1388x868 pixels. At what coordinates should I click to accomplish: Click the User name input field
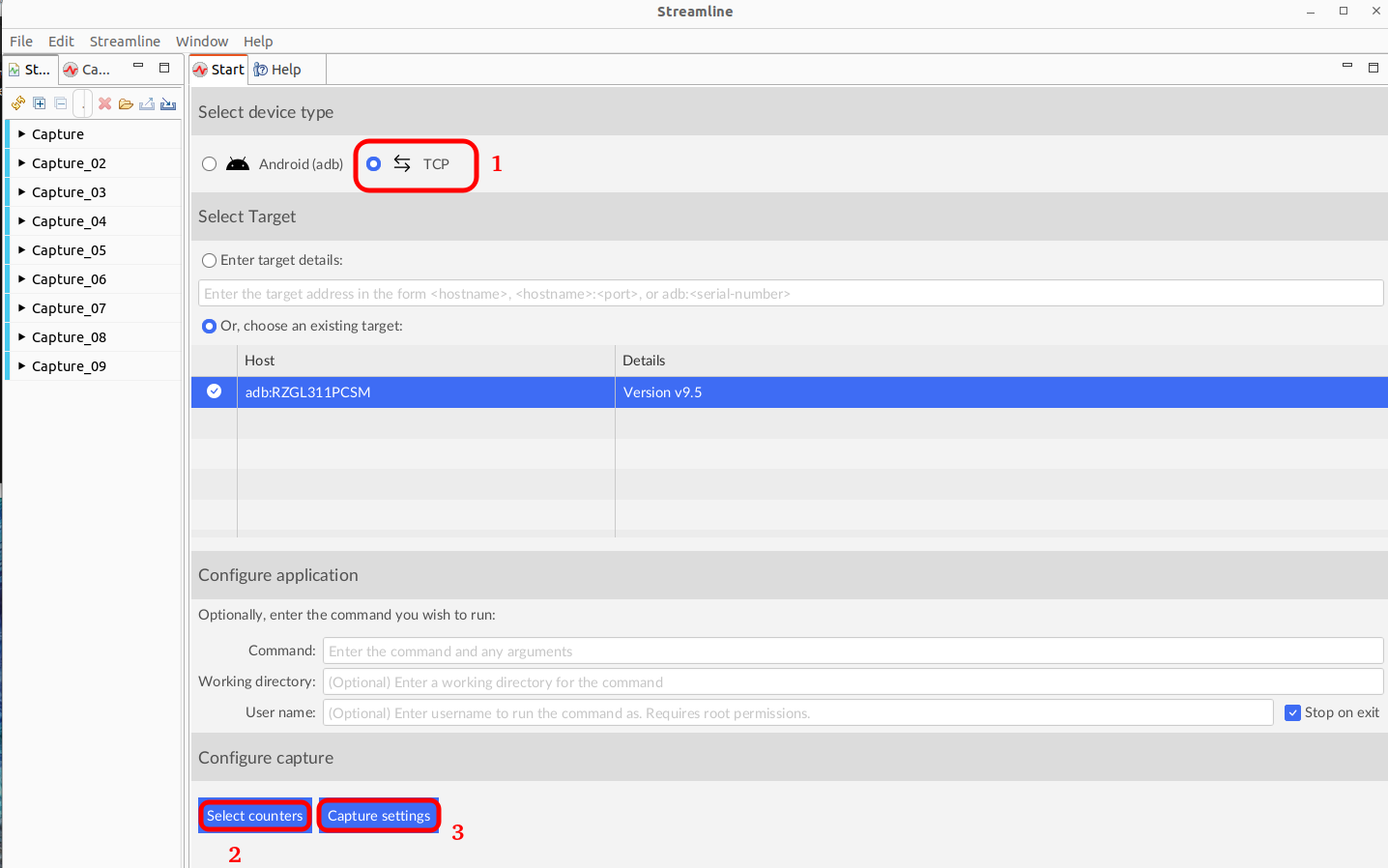click(x=797, y=713)
